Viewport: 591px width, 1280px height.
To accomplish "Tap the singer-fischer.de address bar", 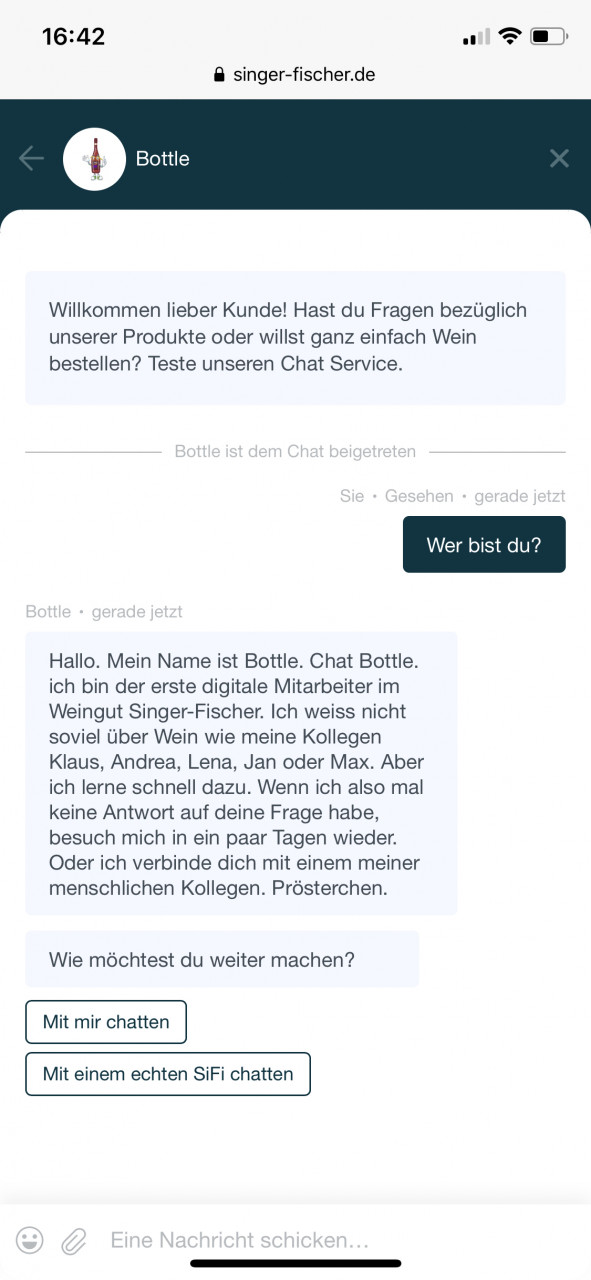I will click(302, 74).
